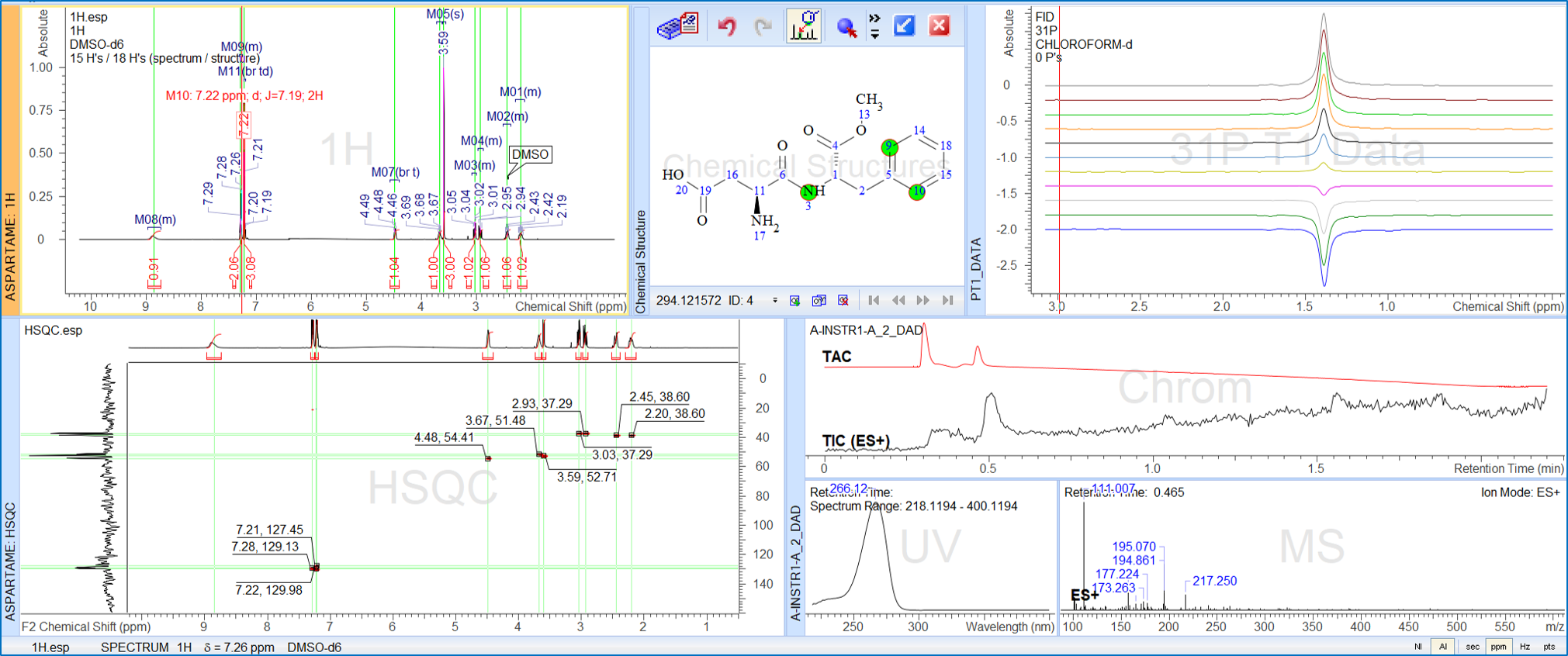1568x656 pixels.
Task: Click the M10 multiplet report text in red
Action: pos(244,95)
